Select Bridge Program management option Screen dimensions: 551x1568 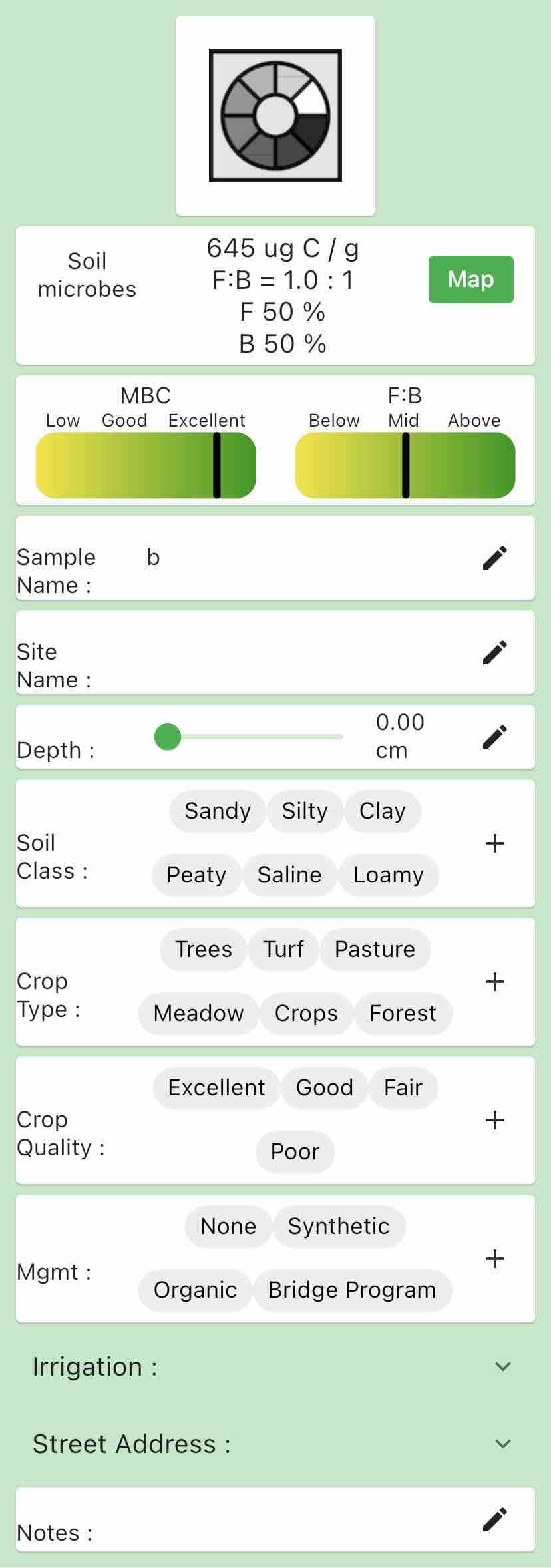[x=351, y=1290]
